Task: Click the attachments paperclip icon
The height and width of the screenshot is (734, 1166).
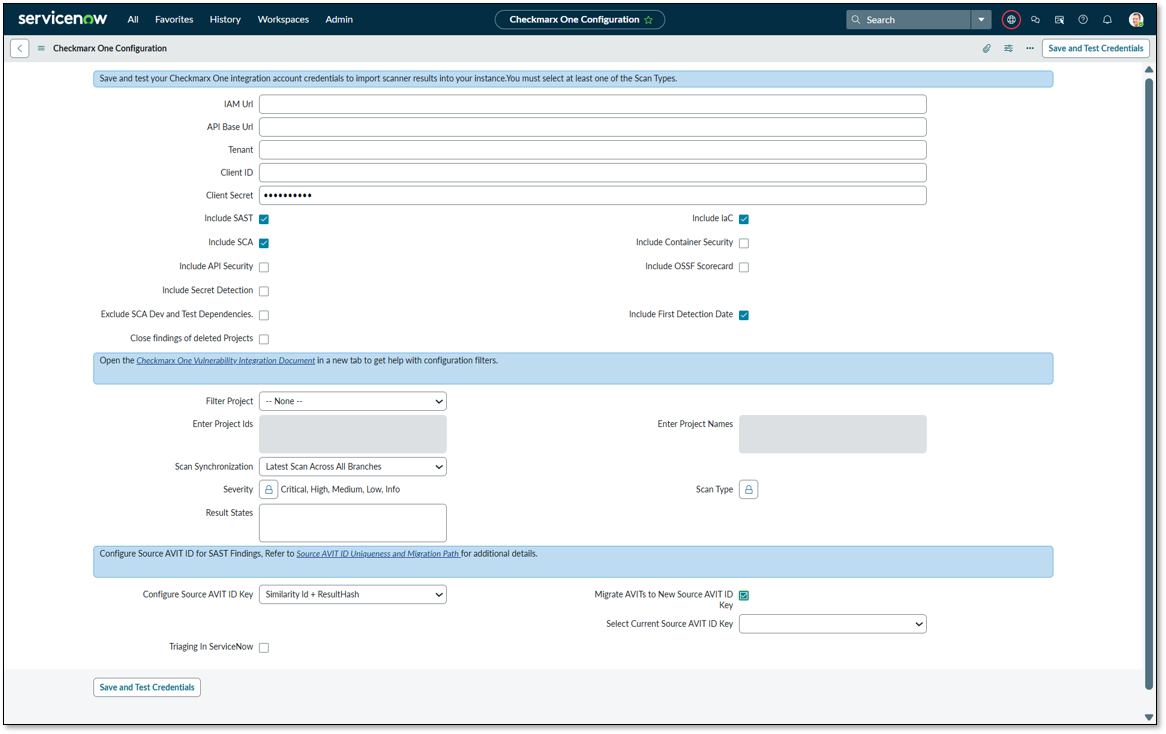Action: click(x=986, y=48)
